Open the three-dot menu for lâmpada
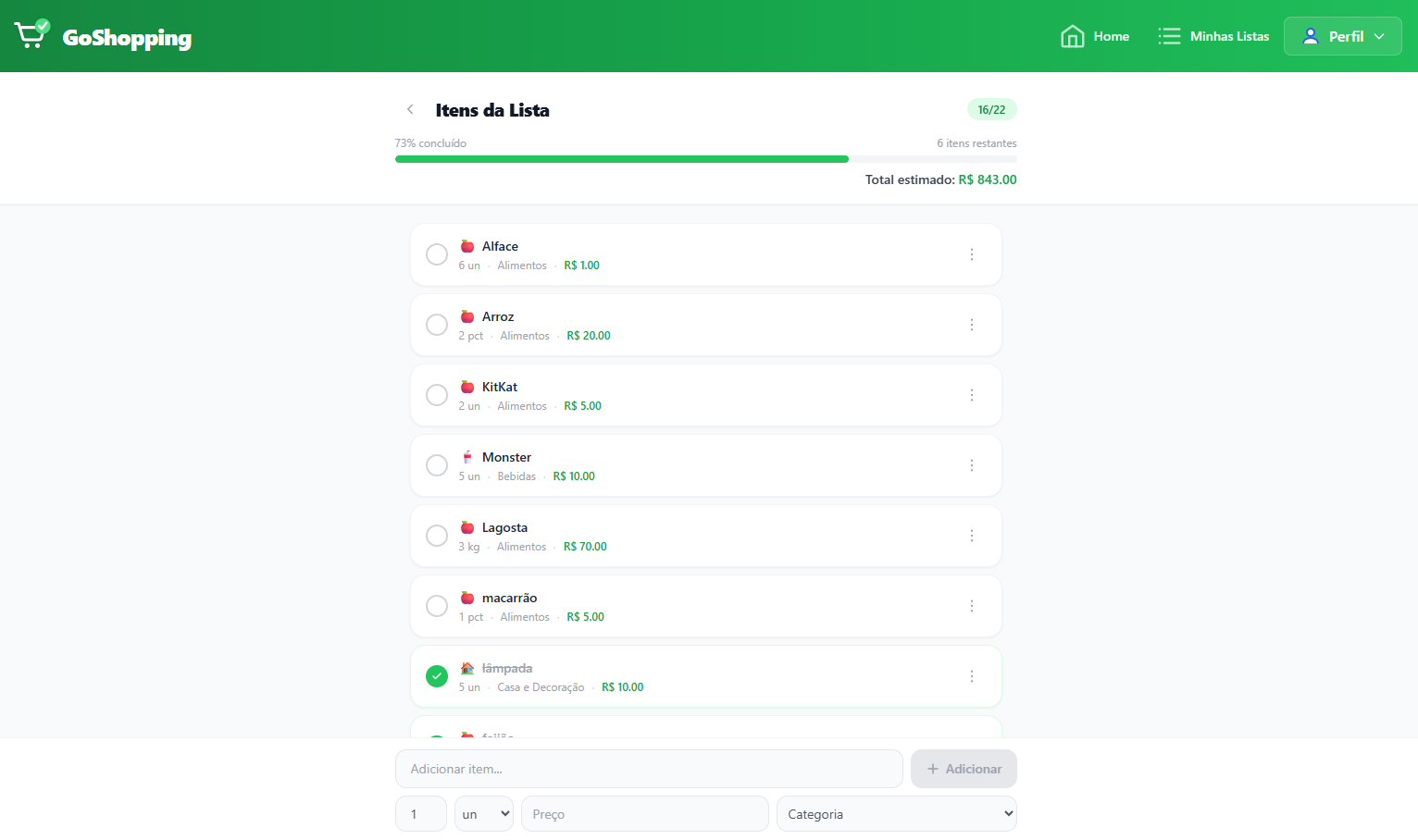 971,676
